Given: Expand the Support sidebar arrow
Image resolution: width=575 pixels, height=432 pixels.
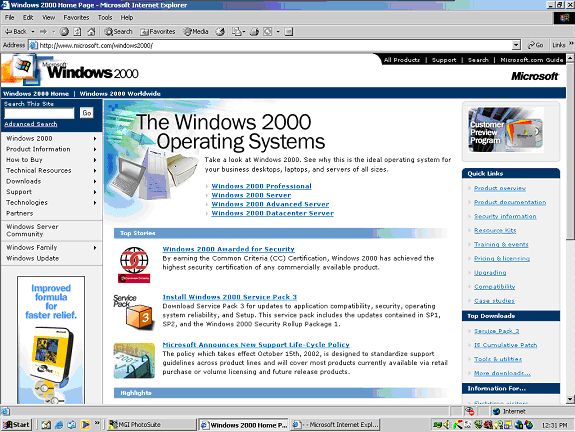Looking at the screenshot, I should [95, 192].
